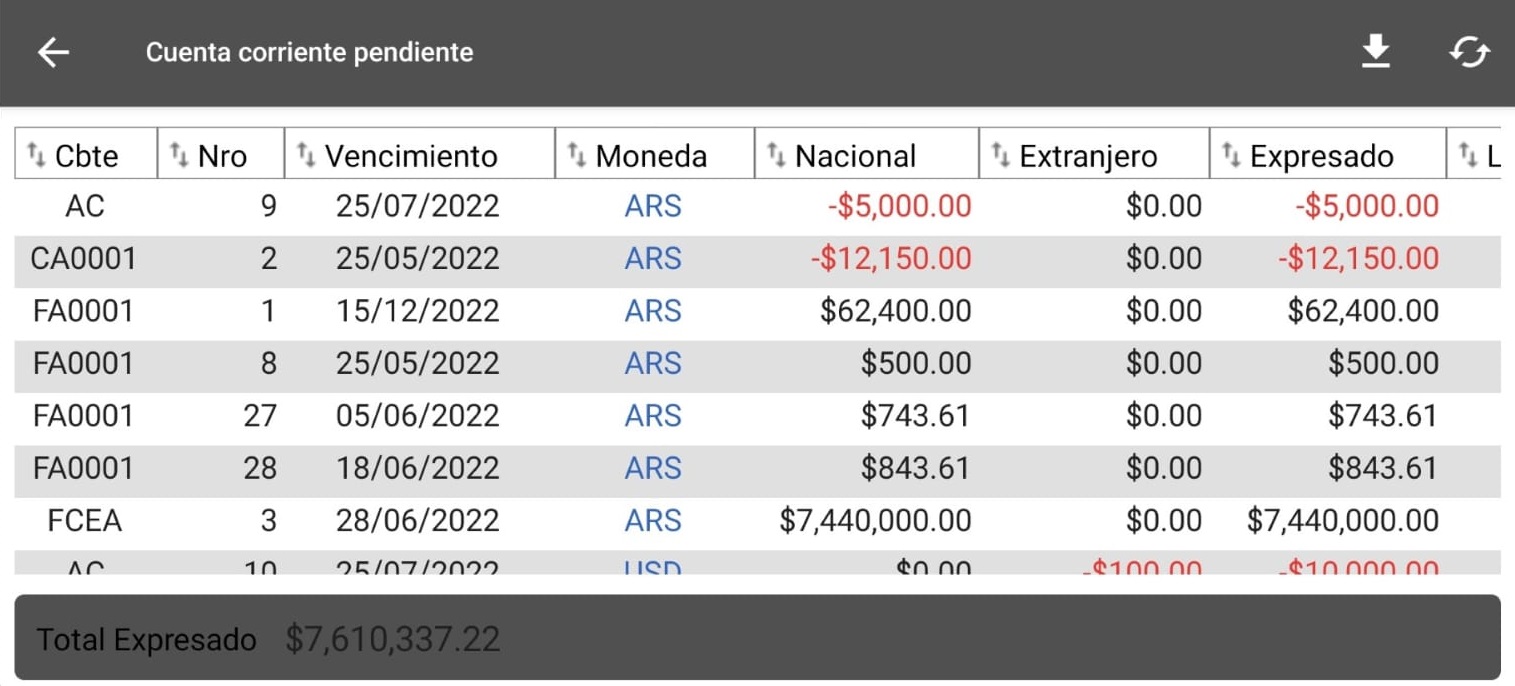
Task: Sort by the Vencimiento column arrows
Action: click(x=306, y=155)
